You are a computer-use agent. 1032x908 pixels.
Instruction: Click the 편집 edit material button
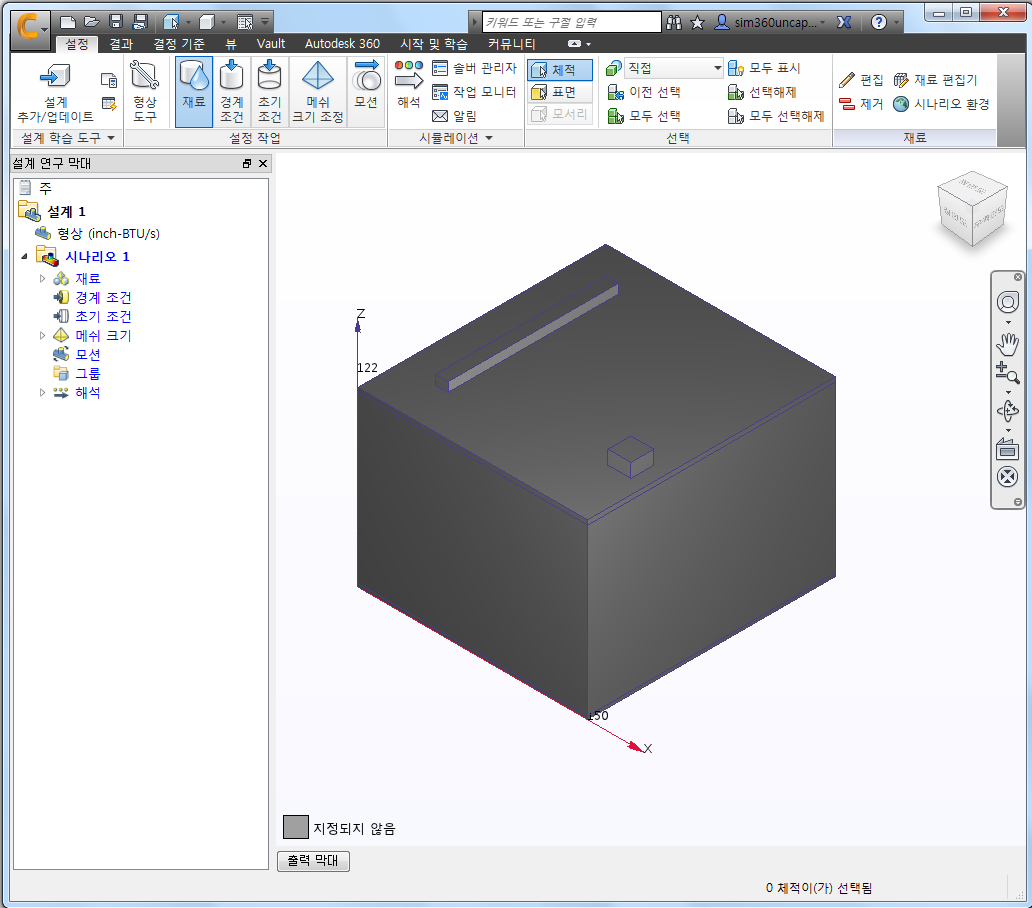(x=861, y=80)
